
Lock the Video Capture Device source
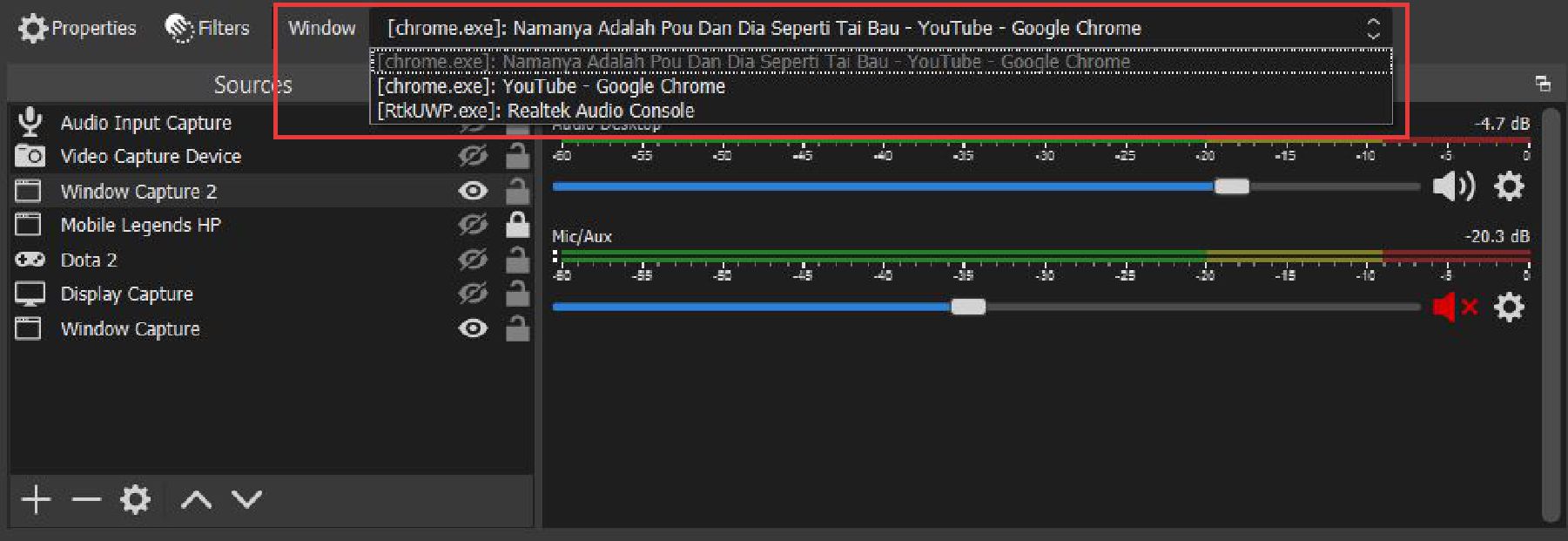[518, 156]
